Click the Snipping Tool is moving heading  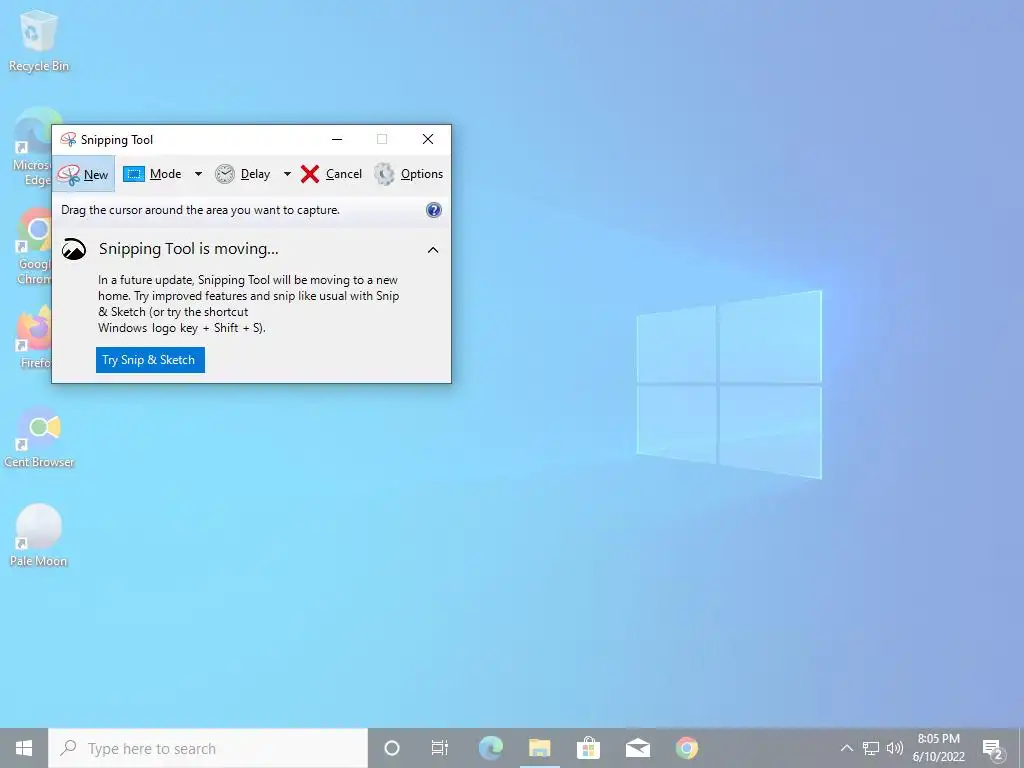point(189,249)
